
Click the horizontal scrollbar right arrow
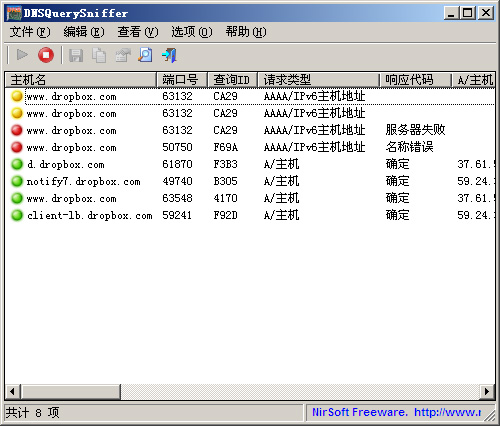click(x=487, y=391)
